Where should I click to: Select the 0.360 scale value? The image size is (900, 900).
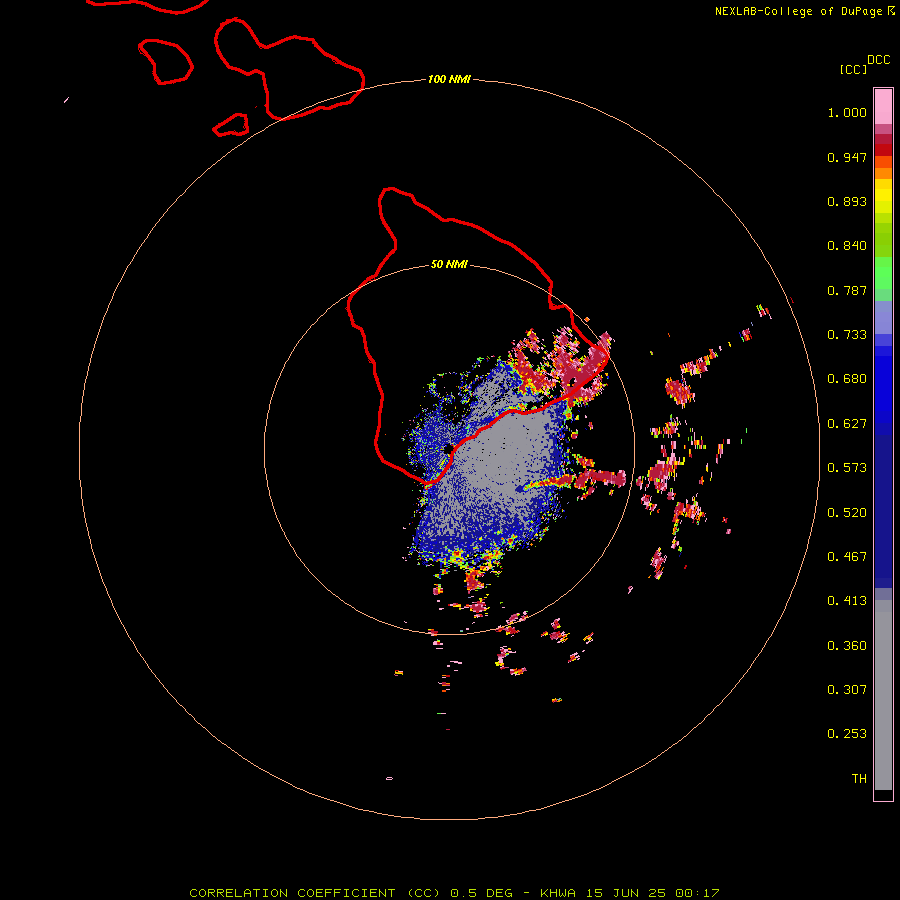click(847, 646)
